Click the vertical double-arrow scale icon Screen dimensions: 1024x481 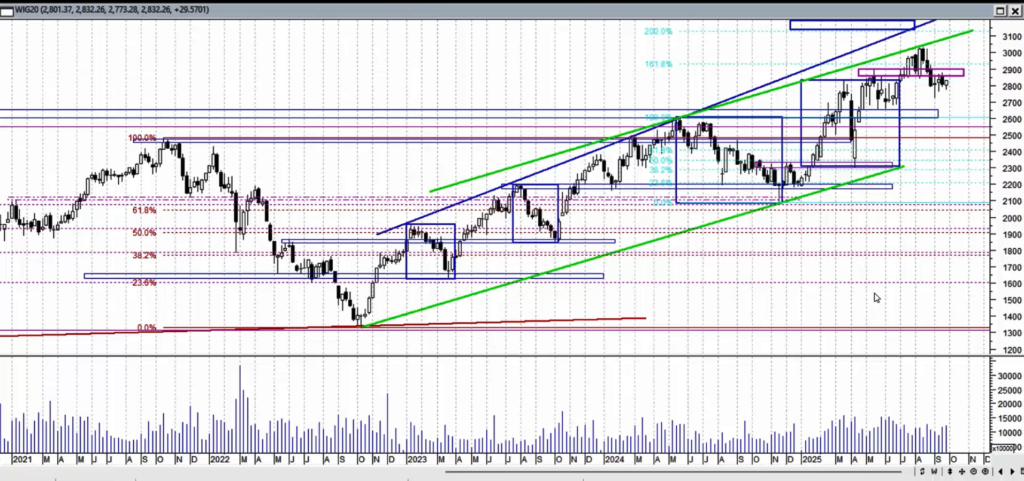click(949, 471)
